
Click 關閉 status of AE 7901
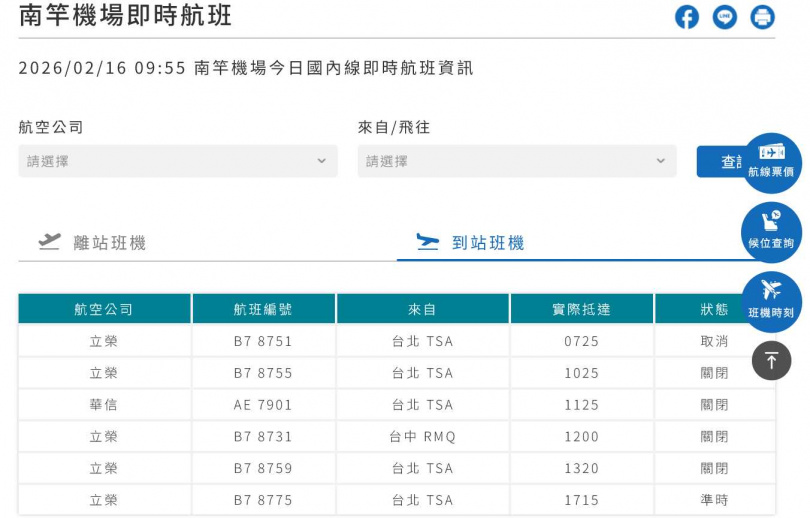pyautogui.click(x=714, y=405)
